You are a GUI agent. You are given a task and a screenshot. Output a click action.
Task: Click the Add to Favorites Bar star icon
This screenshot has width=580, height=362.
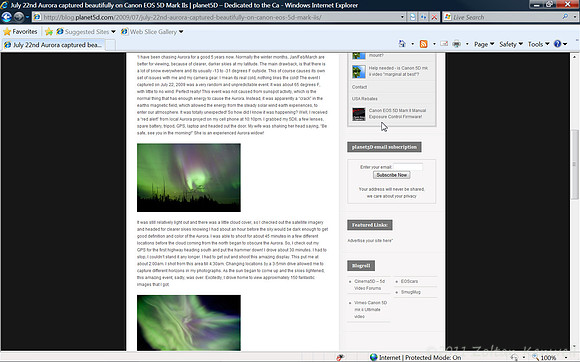tap(49, 32)
